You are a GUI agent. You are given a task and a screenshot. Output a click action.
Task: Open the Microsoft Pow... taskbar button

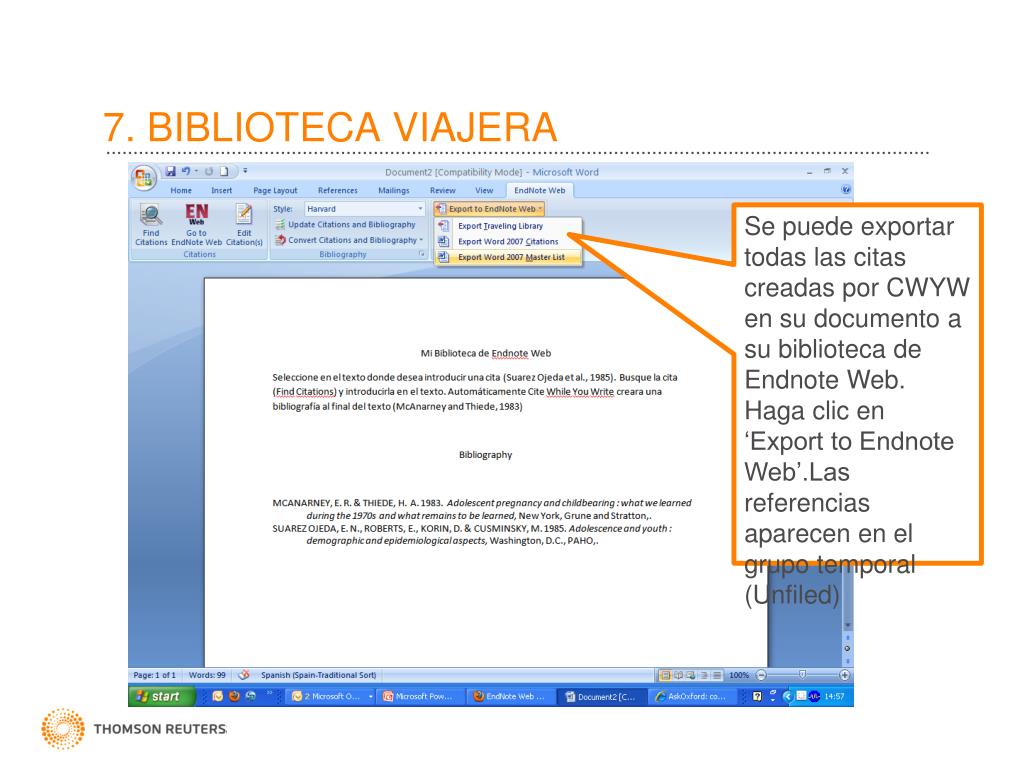pyautogui.click(x=422, y=697)
